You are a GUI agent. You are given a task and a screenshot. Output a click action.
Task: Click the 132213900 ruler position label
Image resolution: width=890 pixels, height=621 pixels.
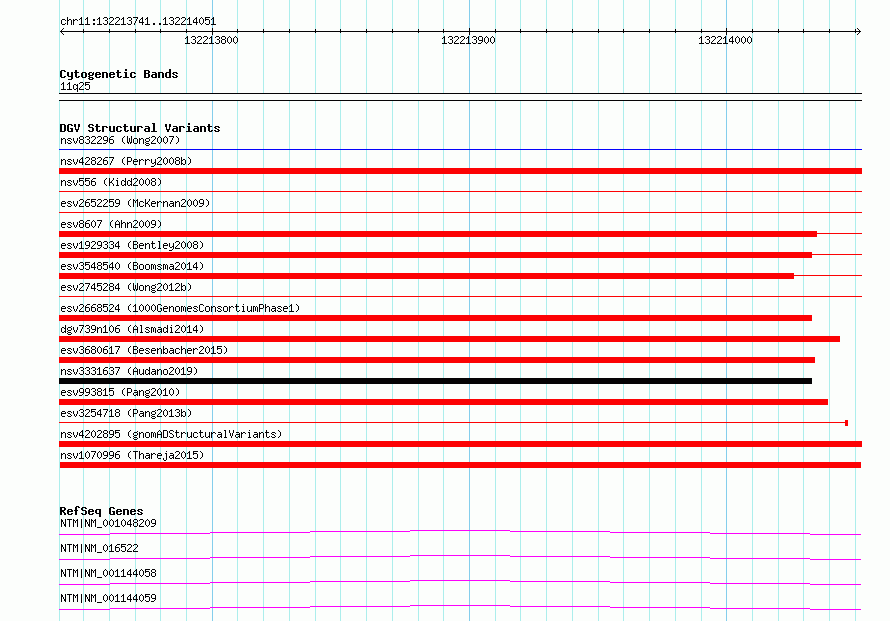pyautogui.click(x=468, y=40)
